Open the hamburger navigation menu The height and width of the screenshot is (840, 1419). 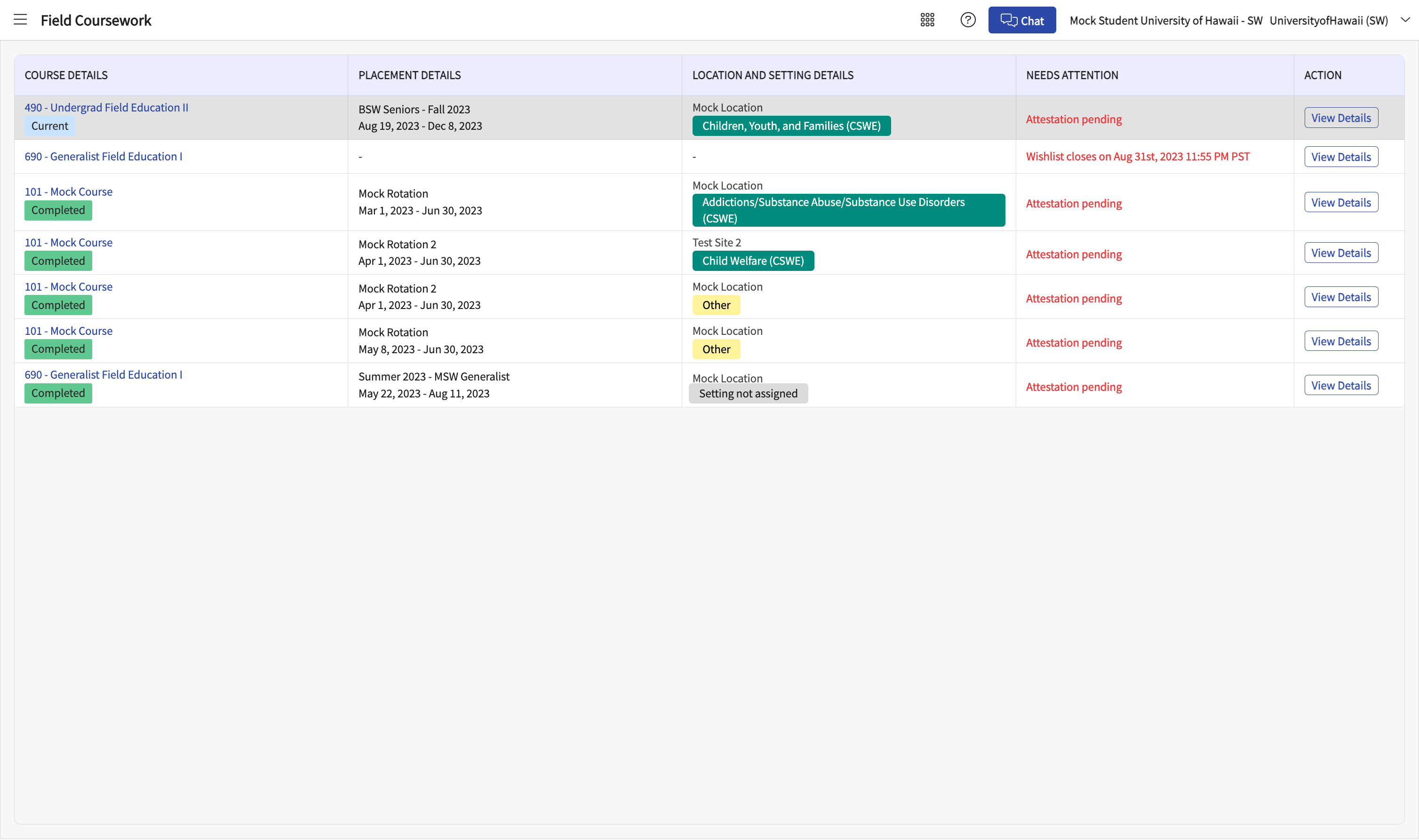point(20,20)
